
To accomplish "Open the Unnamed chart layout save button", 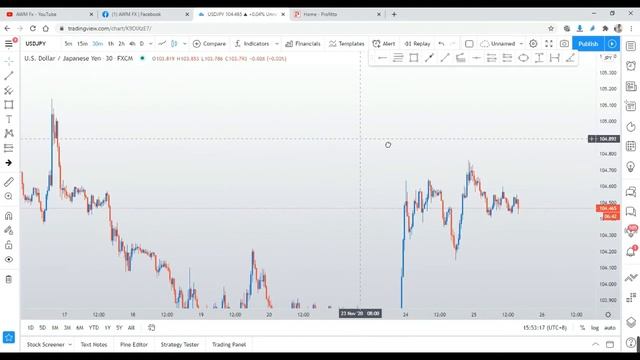I will (x=498, y=44).
